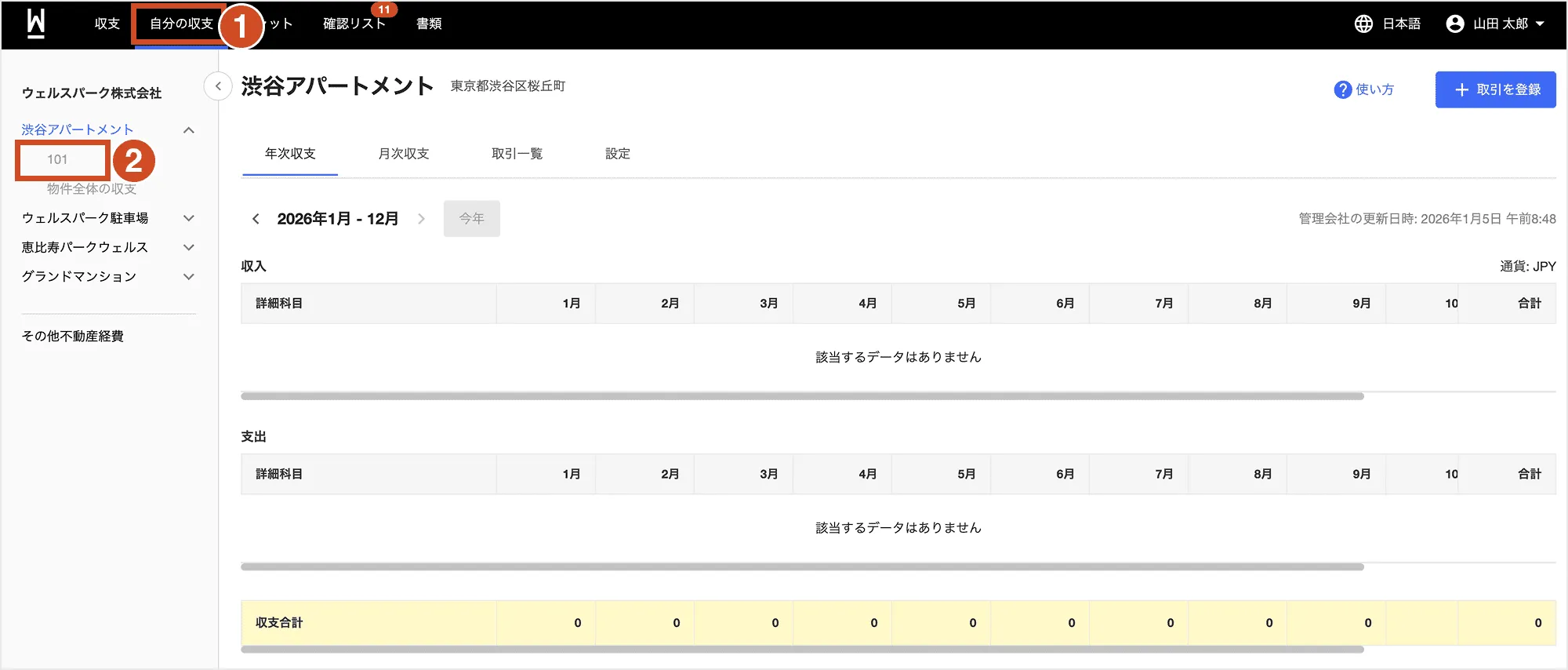
Task: Expand the グランドマンション chevron
Action: coord(189,276)
